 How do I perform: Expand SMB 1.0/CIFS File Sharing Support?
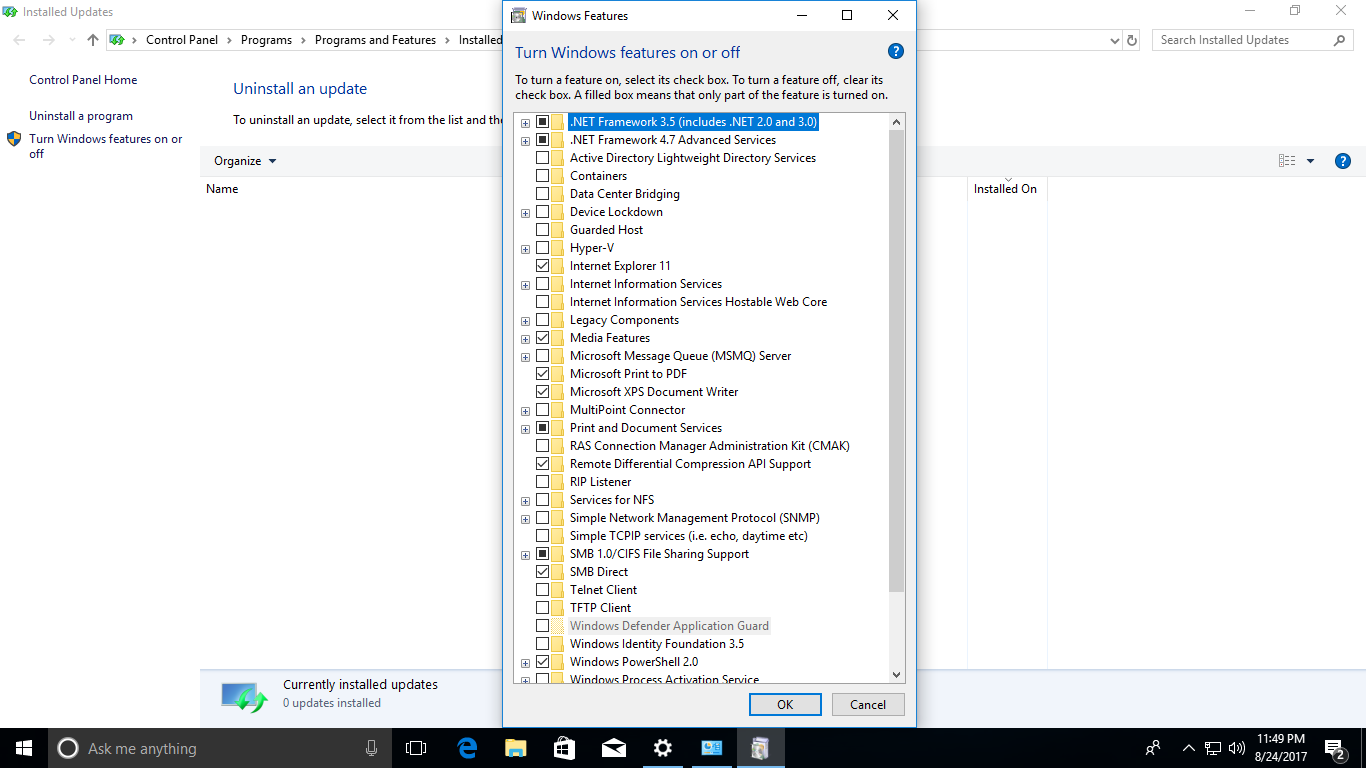[525, 555]
